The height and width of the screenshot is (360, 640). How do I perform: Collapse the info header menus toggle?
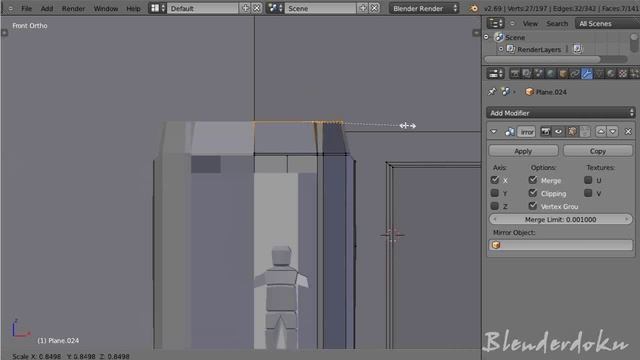click(x=10, y=8)
